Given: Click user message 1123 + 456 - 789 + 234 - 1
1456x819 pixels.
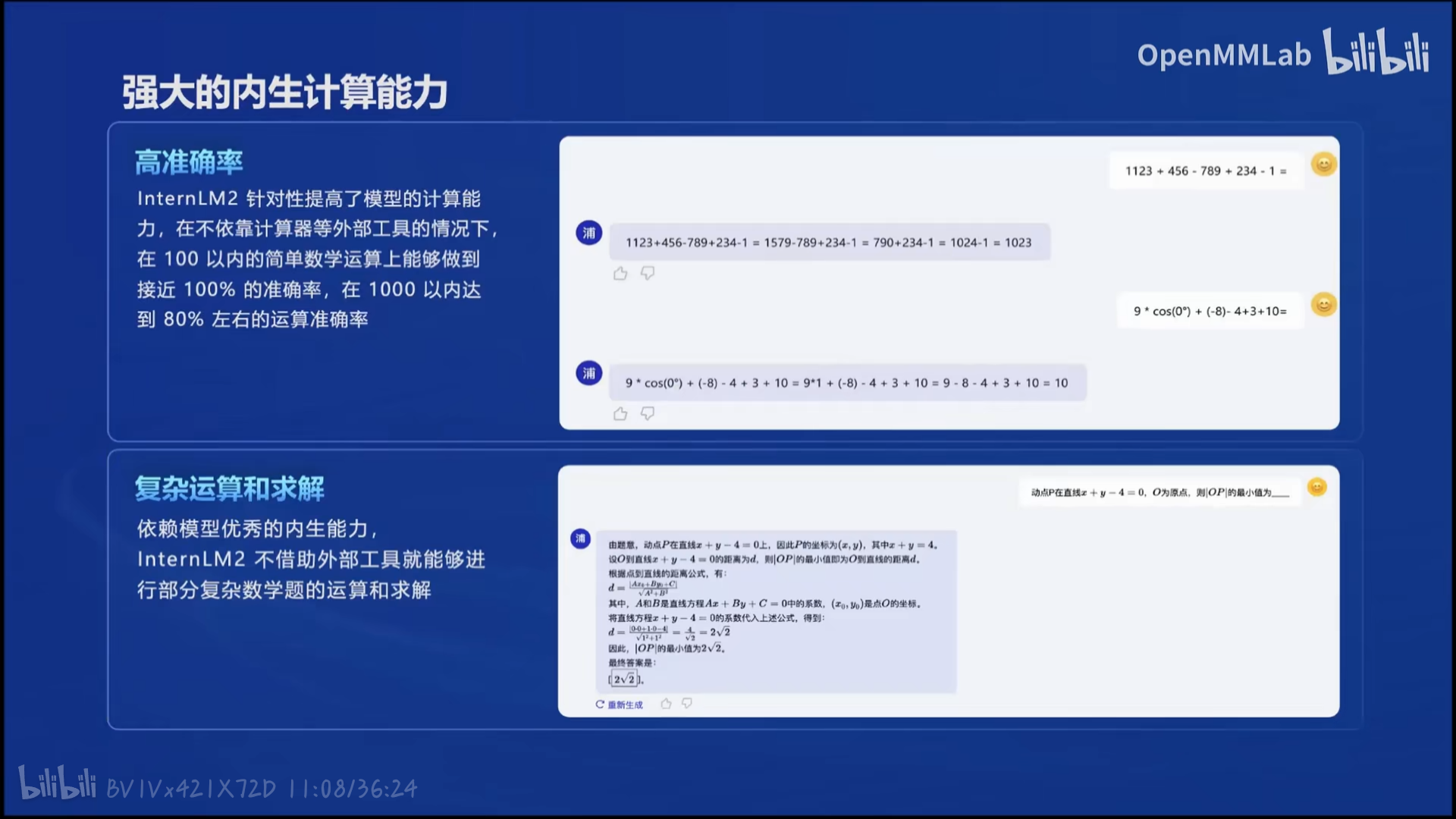Looking at the screenshot, I should (1206, 171).
